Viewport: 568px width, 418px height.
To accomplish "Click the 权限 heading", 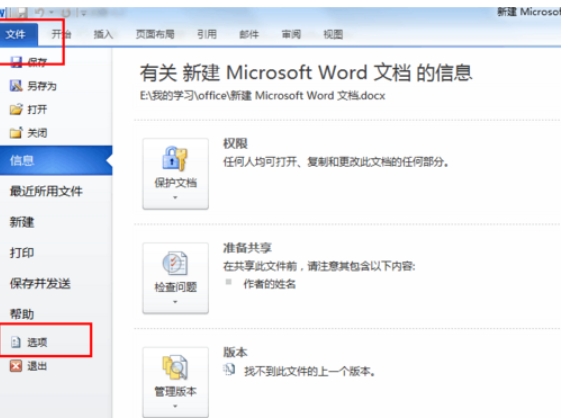I will pos(235,143).
